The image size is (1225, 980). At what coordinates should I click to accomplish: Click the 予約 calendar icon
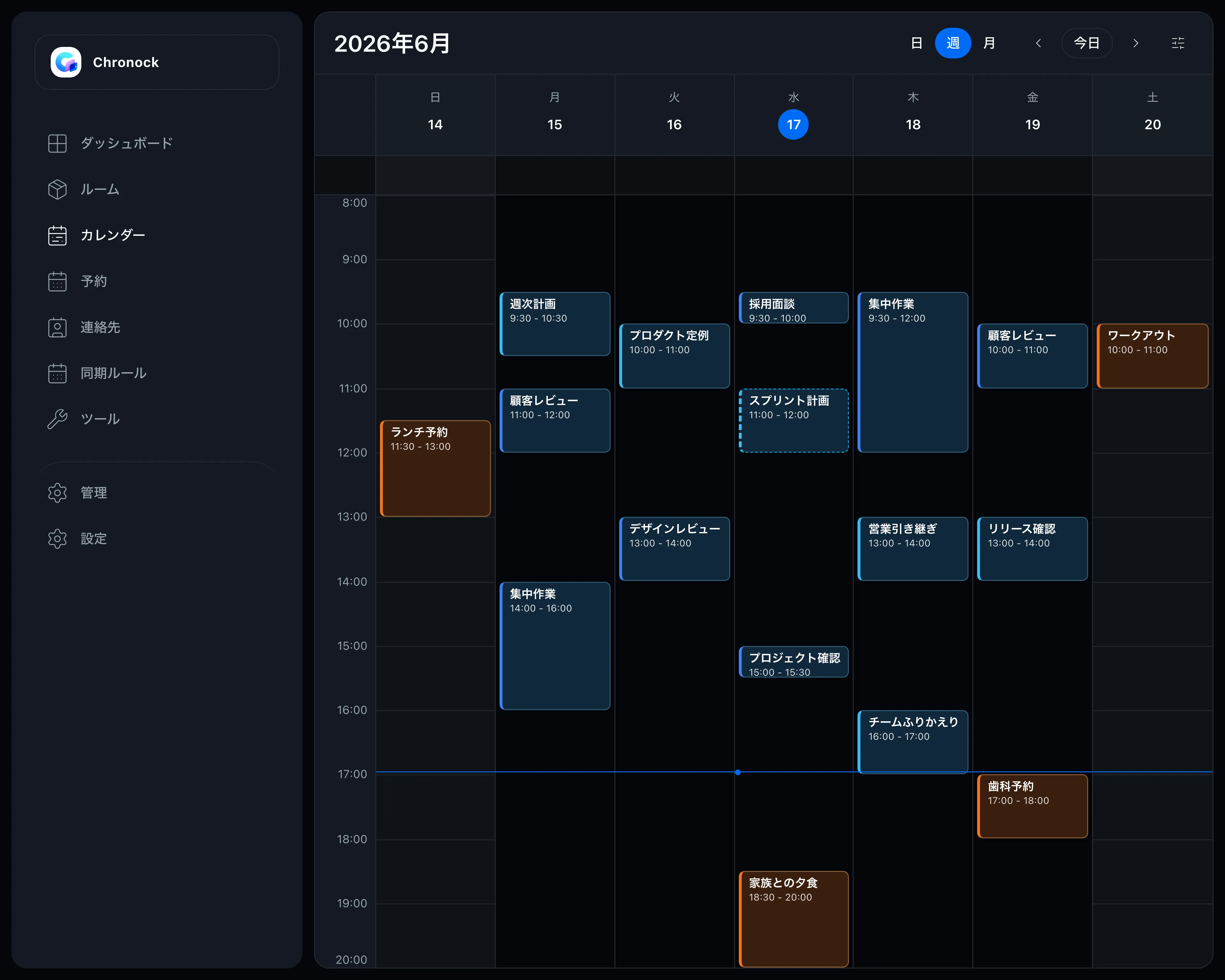(57, 281)
